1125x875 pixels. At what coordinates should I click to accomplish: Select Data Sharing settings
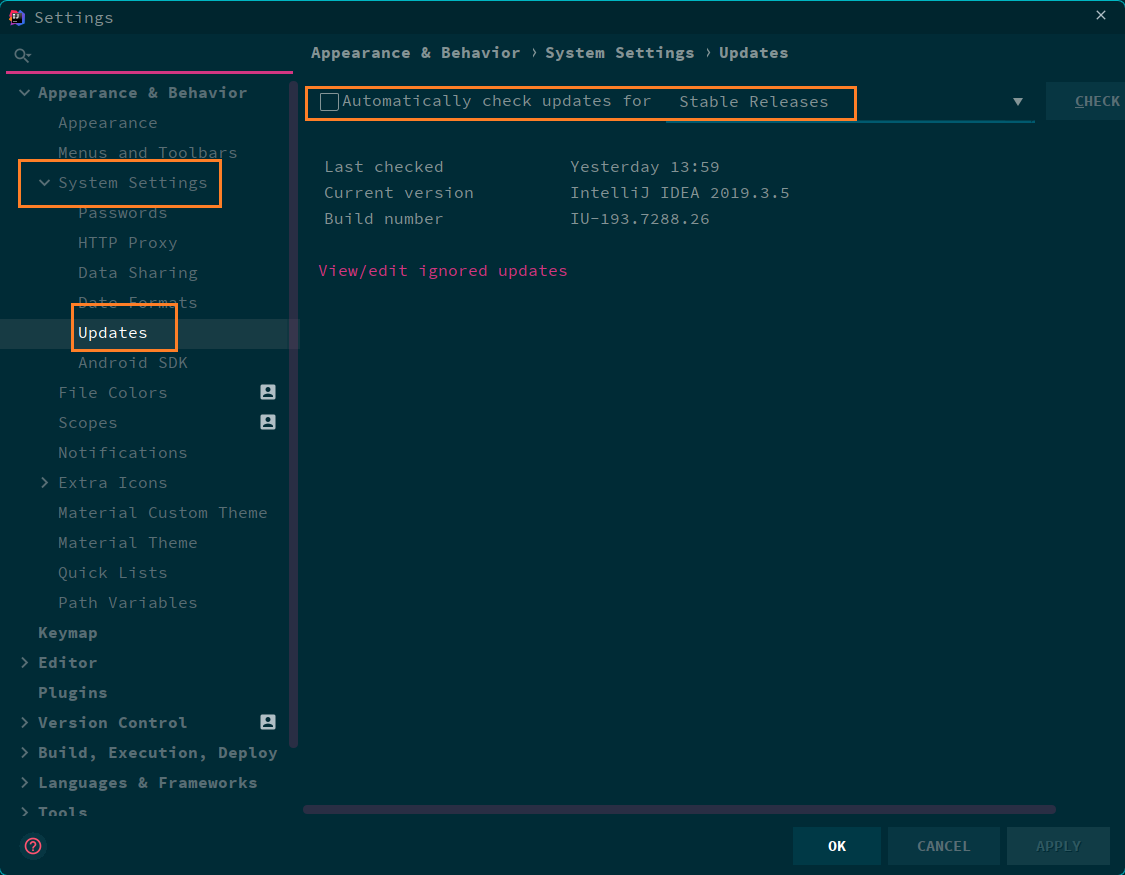click(138, 273)
